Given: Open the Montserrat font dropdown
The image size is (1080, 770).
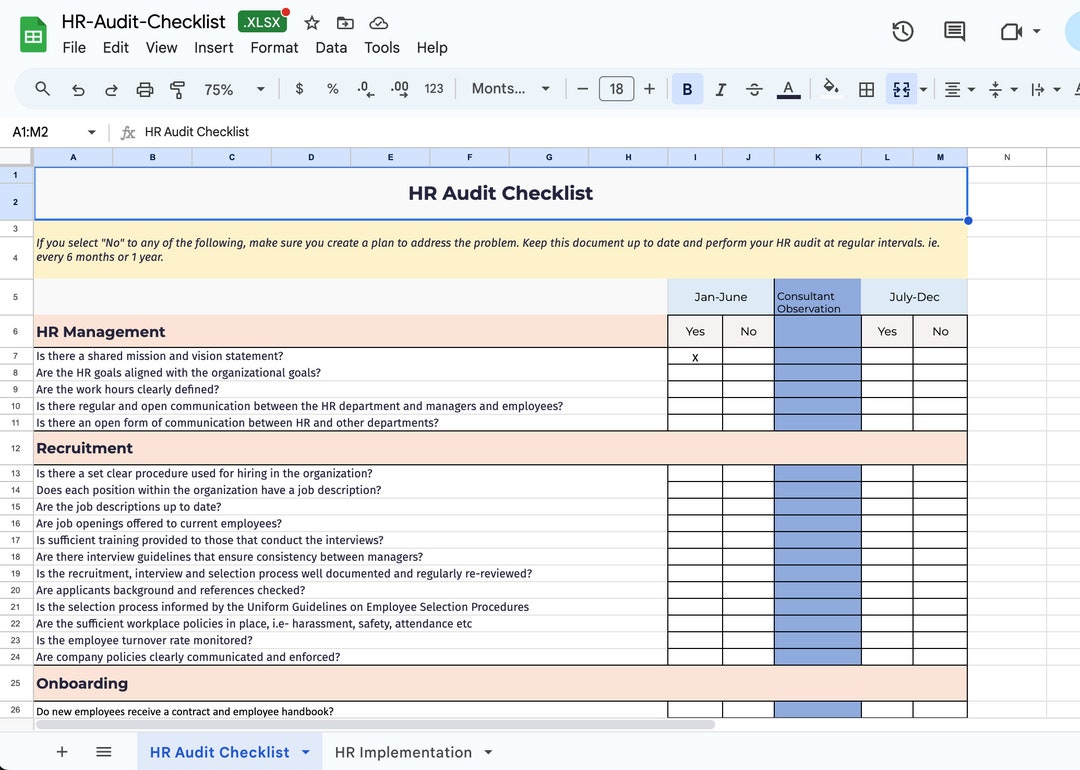Looking at the screenshot, I should coord(510,88).
